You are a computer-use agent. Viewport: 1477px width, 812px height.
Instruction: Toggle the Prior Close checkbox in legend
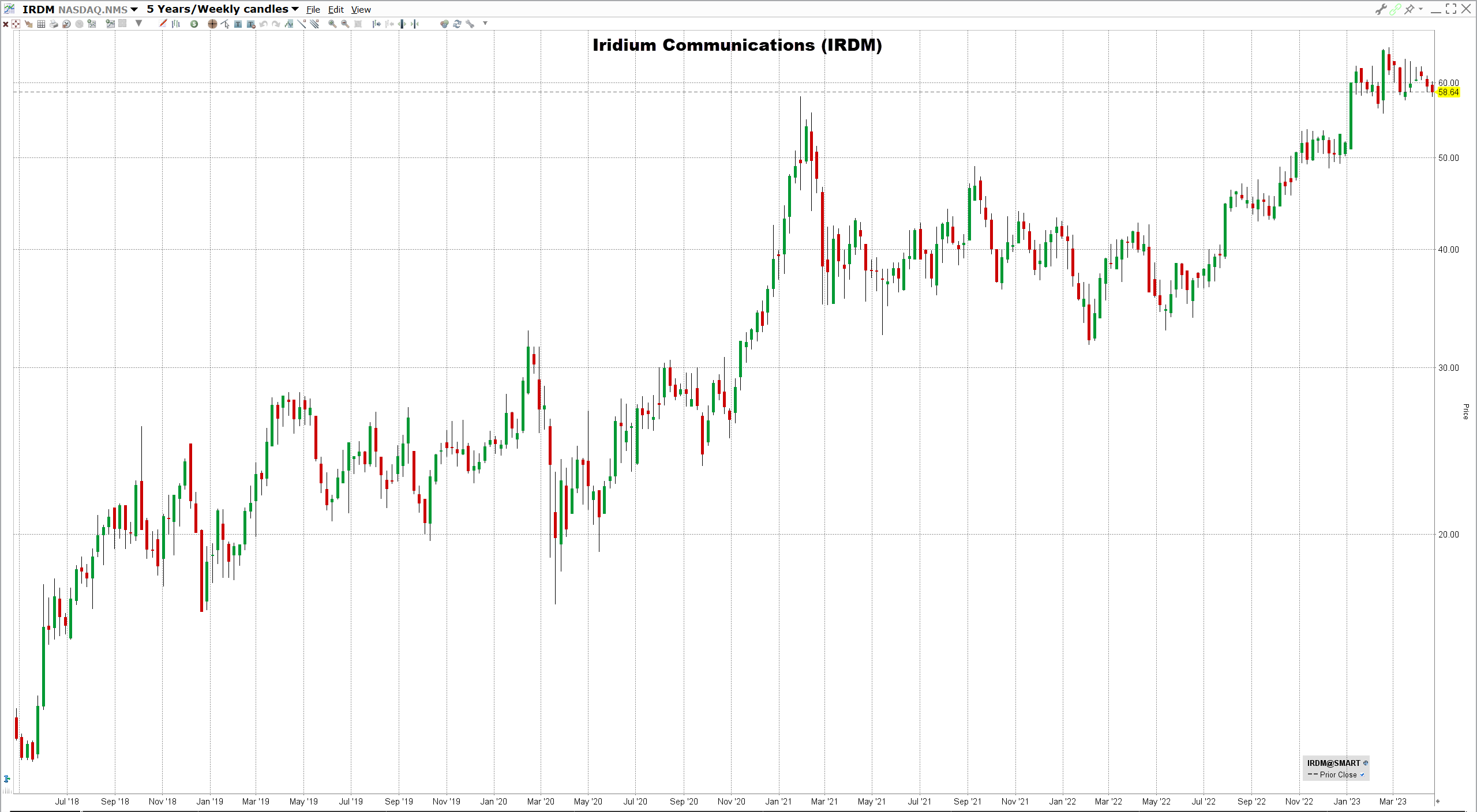click(1362, 775)
